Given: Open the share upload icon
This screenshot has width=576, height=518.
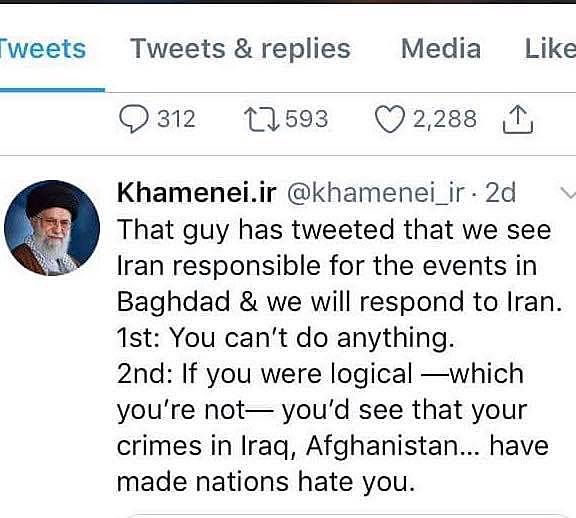Looking at the screenshot, I should pos(518,119).
